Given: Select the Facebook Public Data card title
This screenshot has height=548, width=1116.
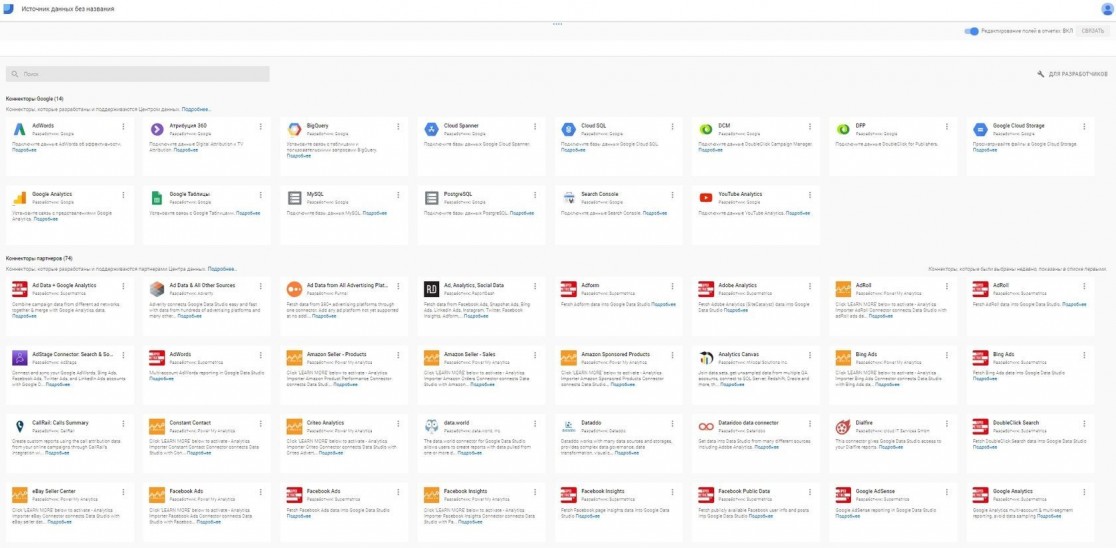Looking at the screenshot, I should point(744,491).
